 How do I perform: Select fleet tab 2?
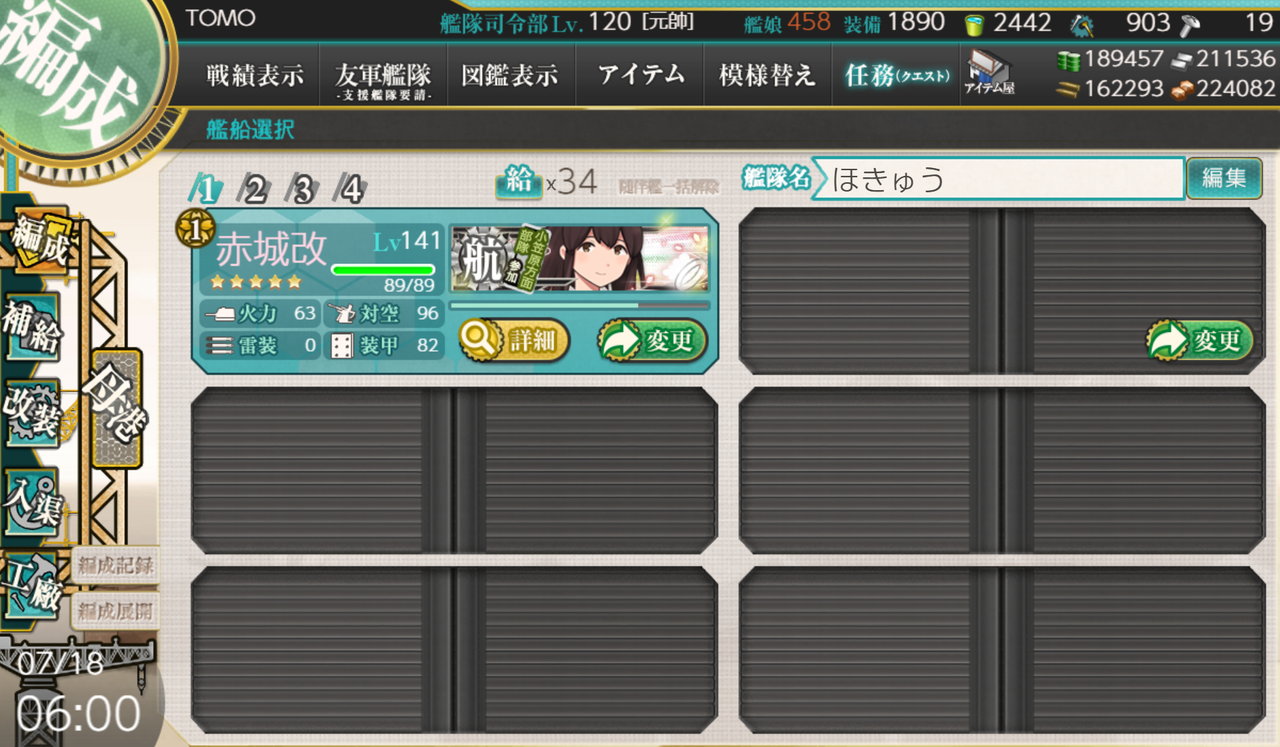[255, 188]
